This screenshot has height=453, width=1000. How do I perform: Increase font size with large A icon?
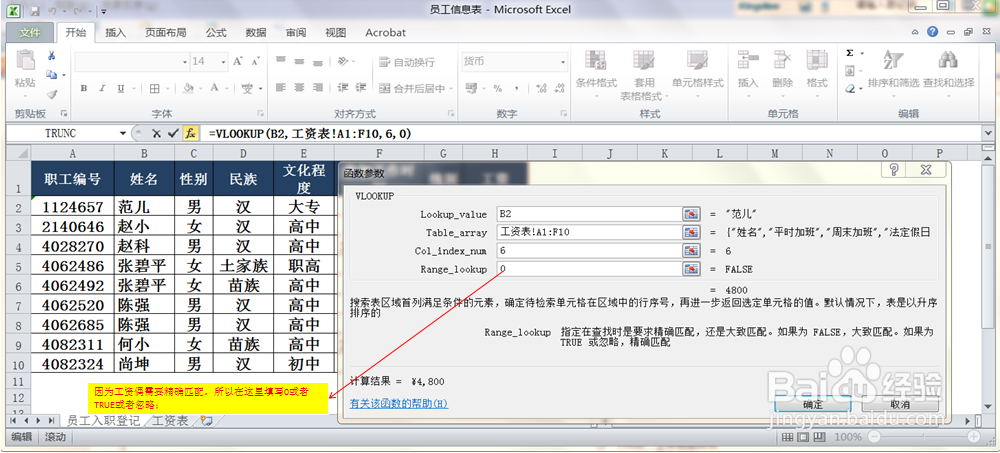click(x=238, y=61)
